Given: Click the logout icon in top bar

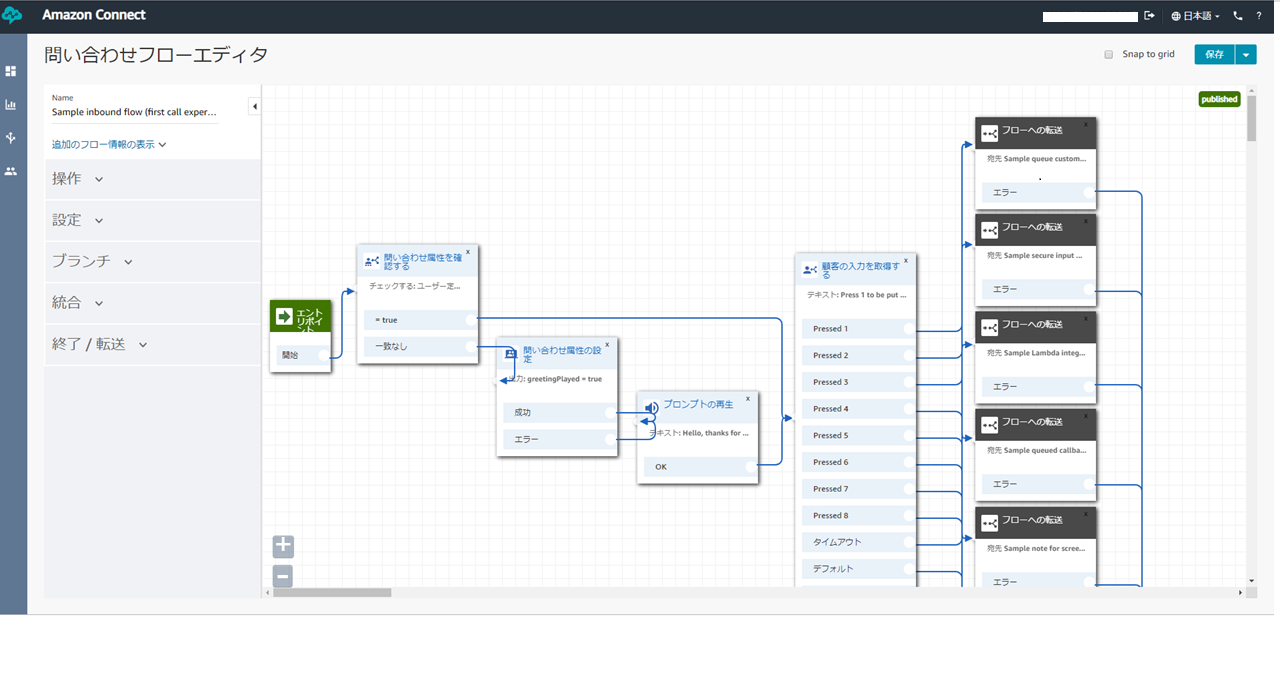Looking at the screenshot, I should [x=1149, y=16].
